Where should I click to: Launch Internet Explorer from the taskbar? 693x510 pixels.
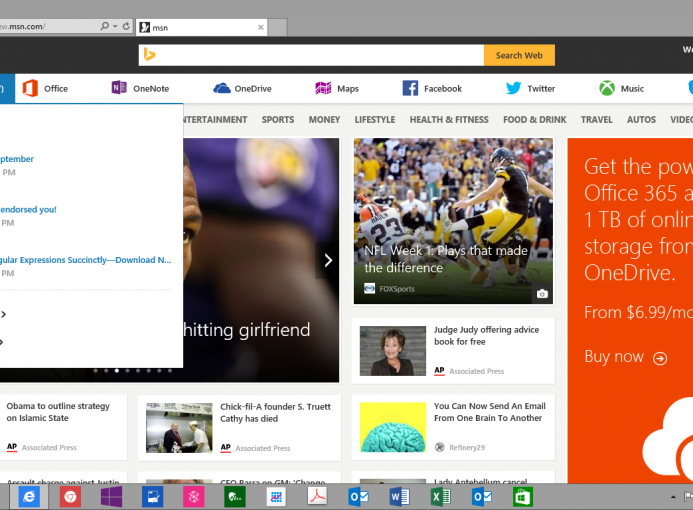coord(29,497)
